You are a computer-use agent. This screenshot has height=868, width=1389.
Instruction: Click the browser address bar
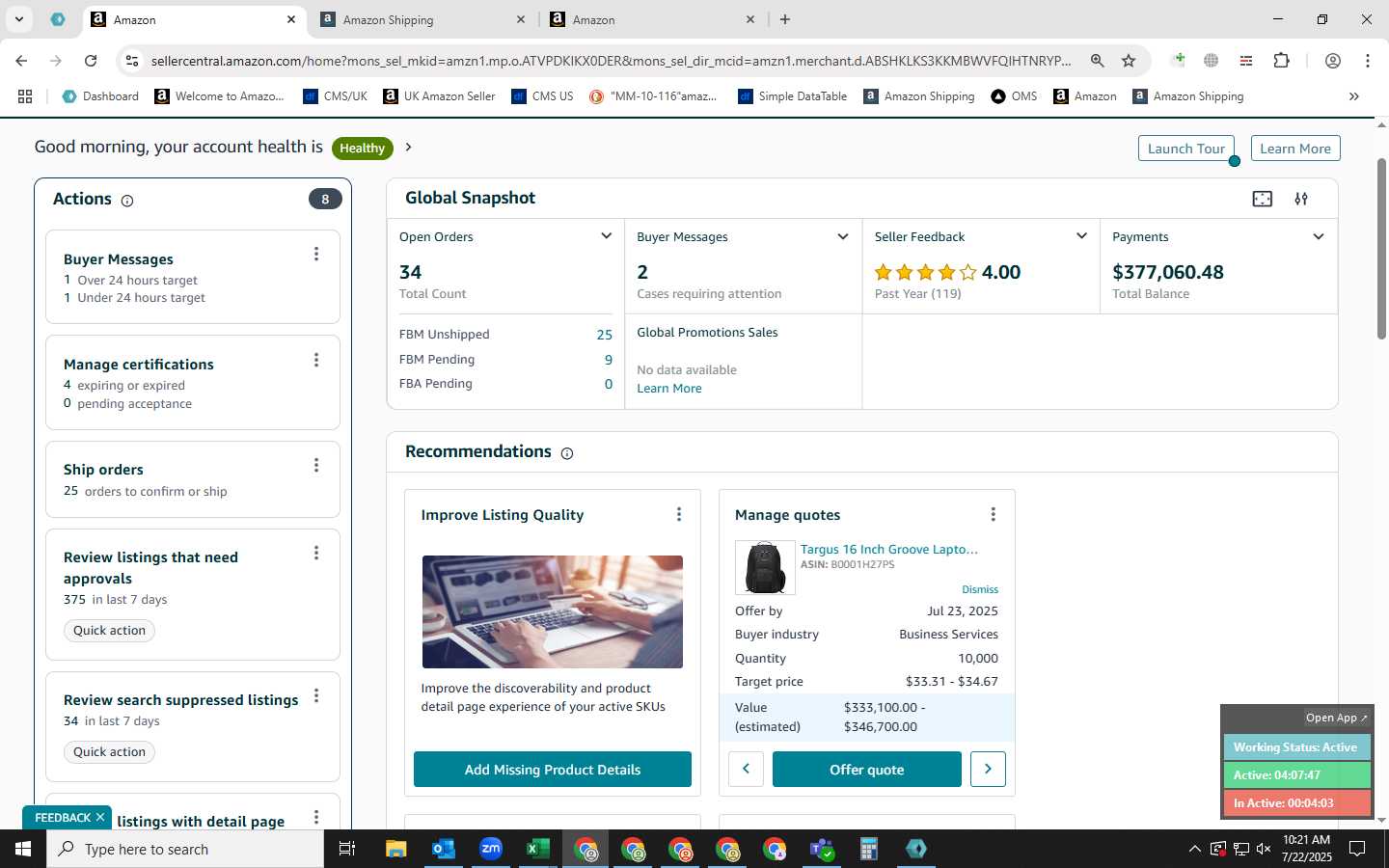tap(612, 61)
